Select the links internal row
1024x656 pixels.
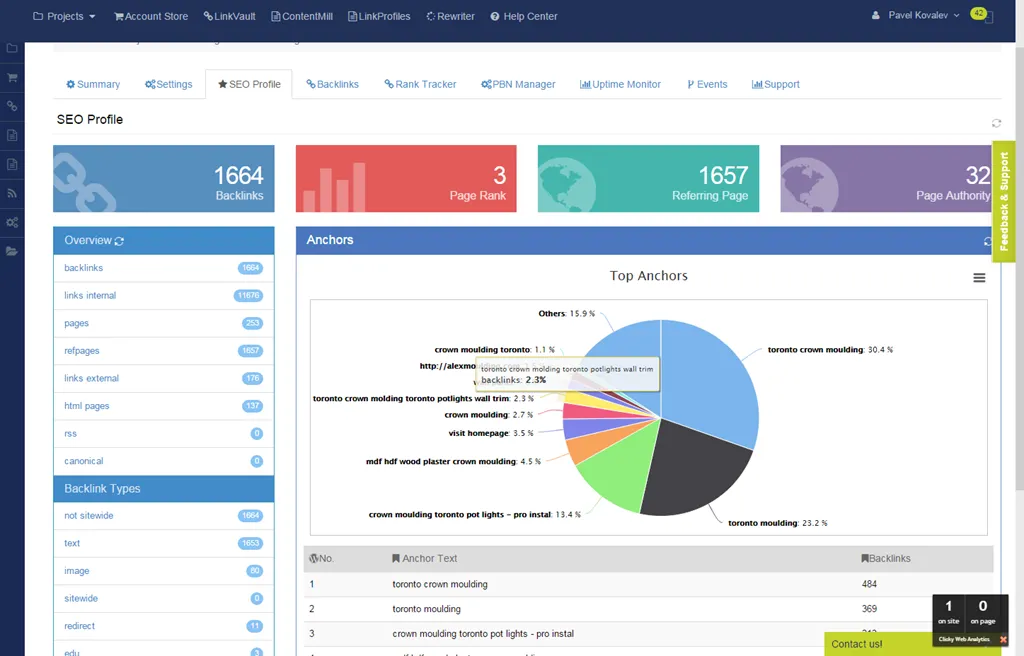coord(164,295)
